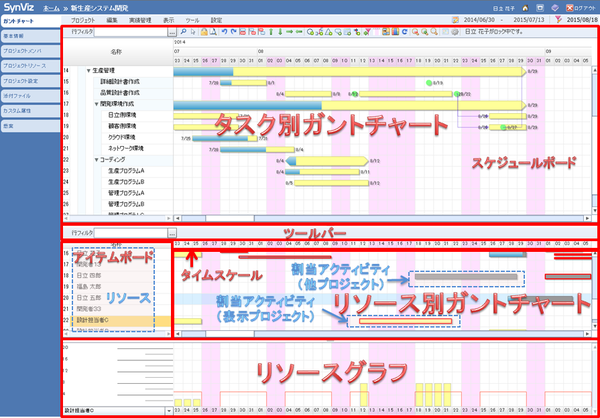Redo the last action

tap(233, 32)
